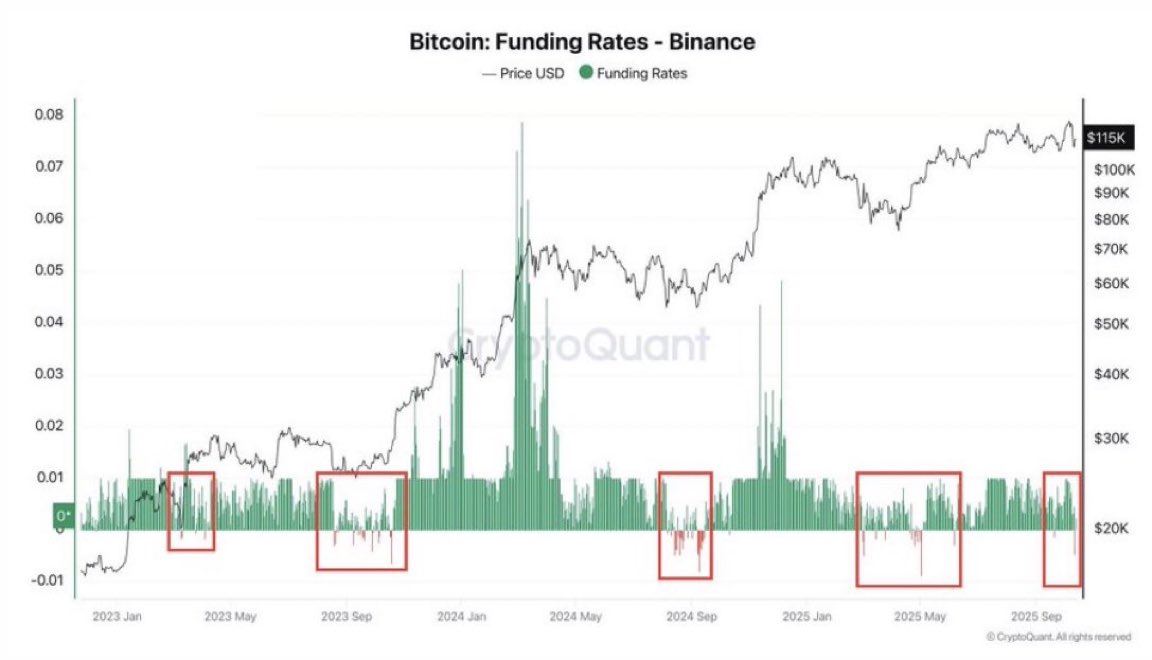Click the chart title Bitcoin Funding Rates

[581, 42]
